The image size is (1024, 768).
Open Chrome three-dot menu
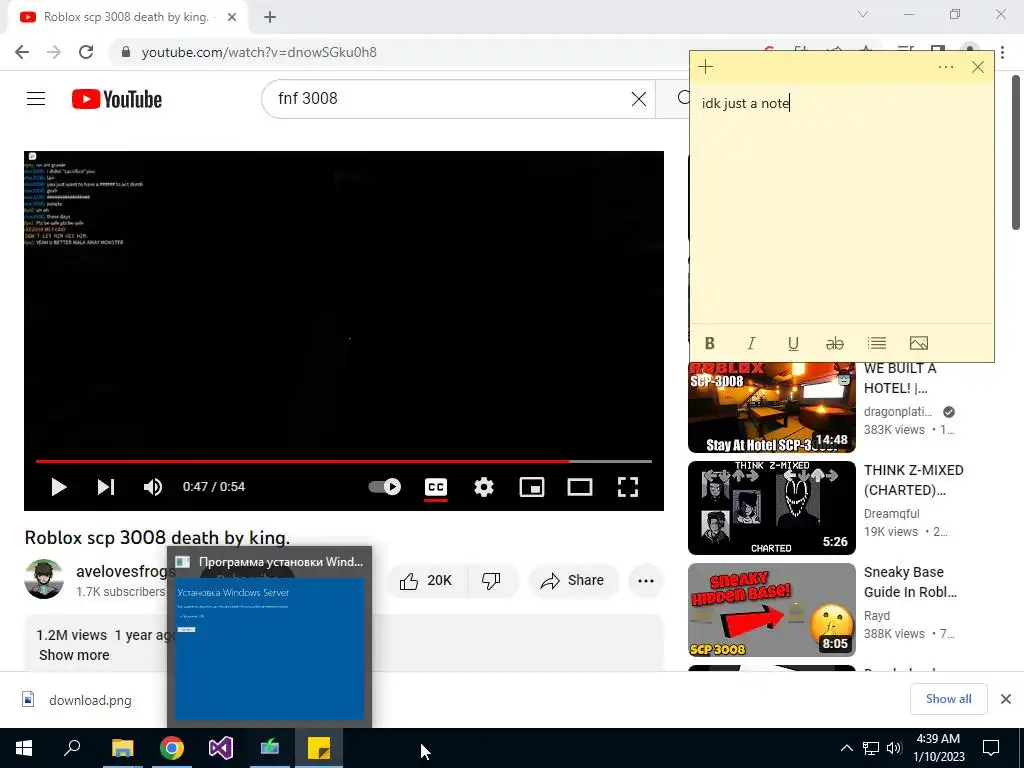(x=1002, y=52)
